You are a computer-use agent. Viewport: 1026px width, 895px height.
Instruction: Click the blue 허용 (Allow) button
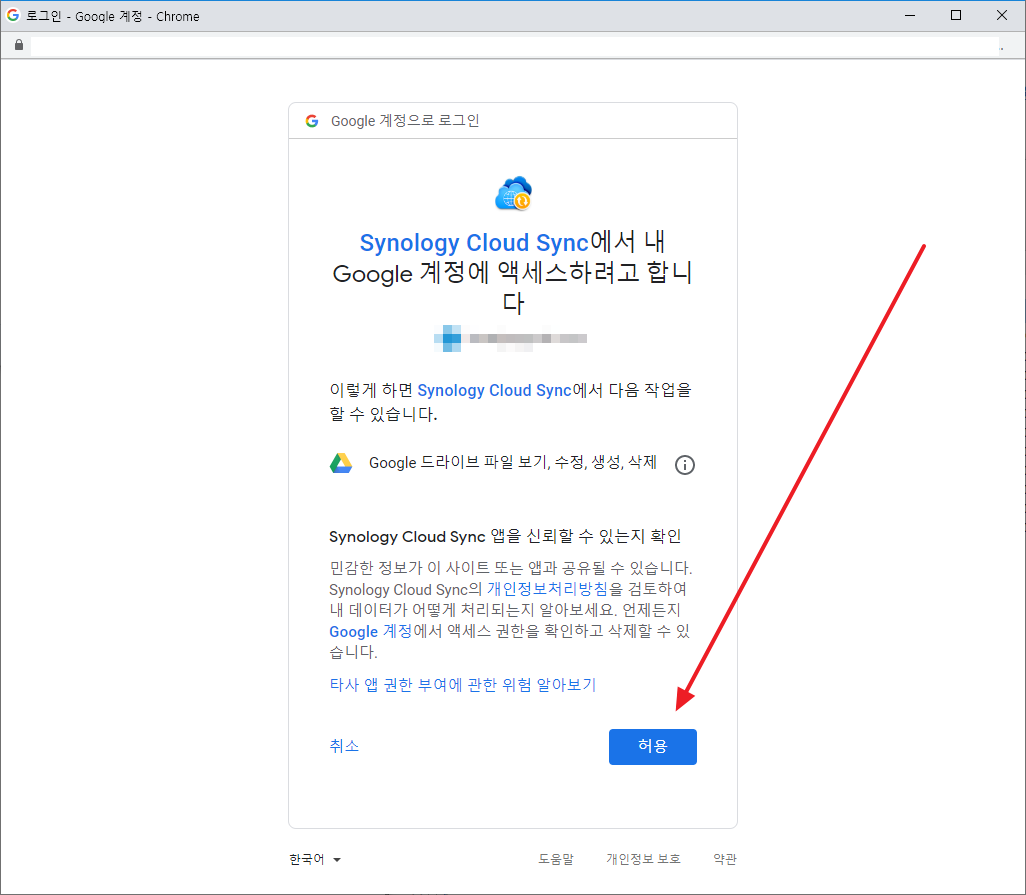pyautogui.click(x=652, y=746)
